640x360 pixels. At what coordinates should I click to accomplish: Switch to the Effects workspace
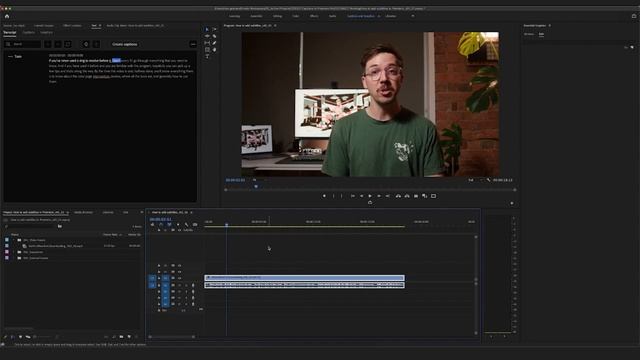pyautogui.click(x=314, y=16)
